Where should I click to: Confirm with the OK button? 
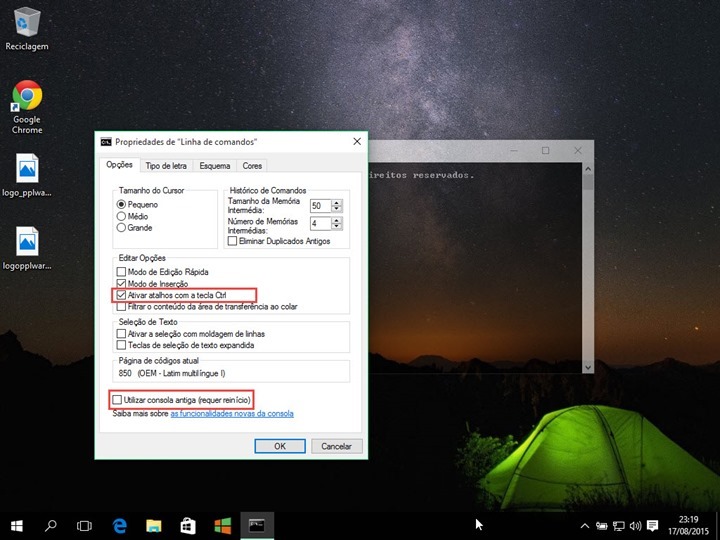click(280, 446)
